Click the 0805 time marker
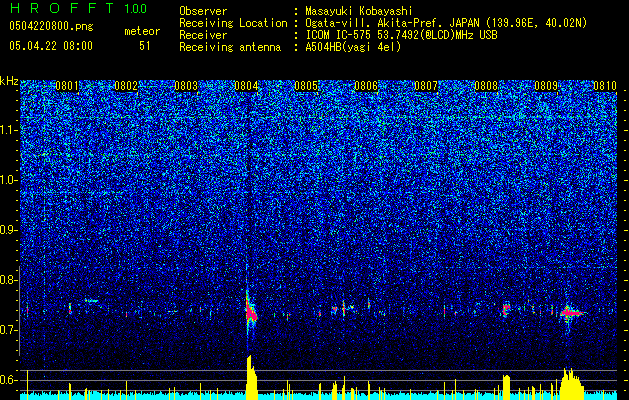Viewport: 629px width, 400px height. 306,86
